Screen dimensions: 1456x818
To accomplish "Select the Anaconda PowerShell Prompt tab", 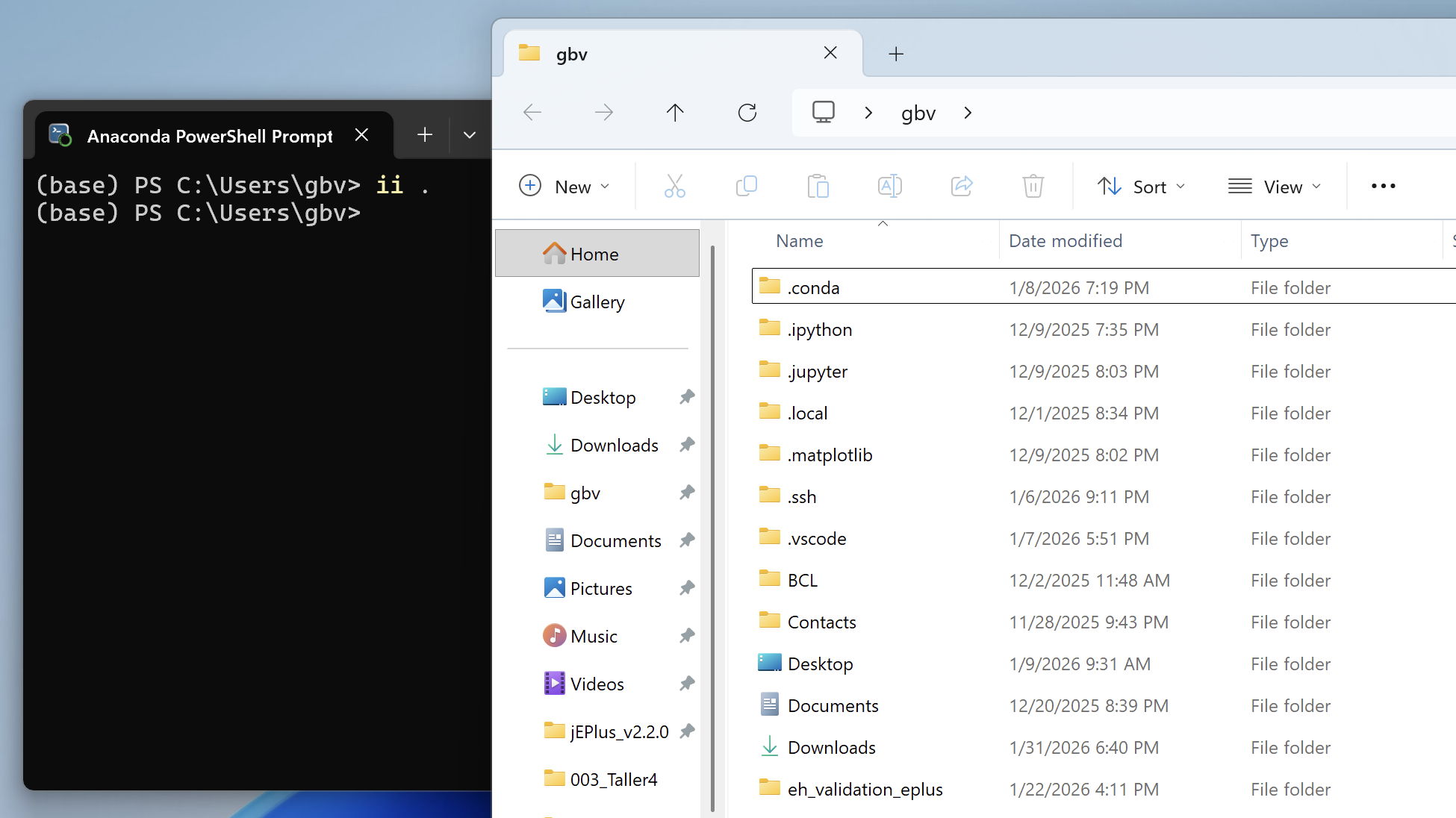I will pyautogui.click(x=209, y=136).
